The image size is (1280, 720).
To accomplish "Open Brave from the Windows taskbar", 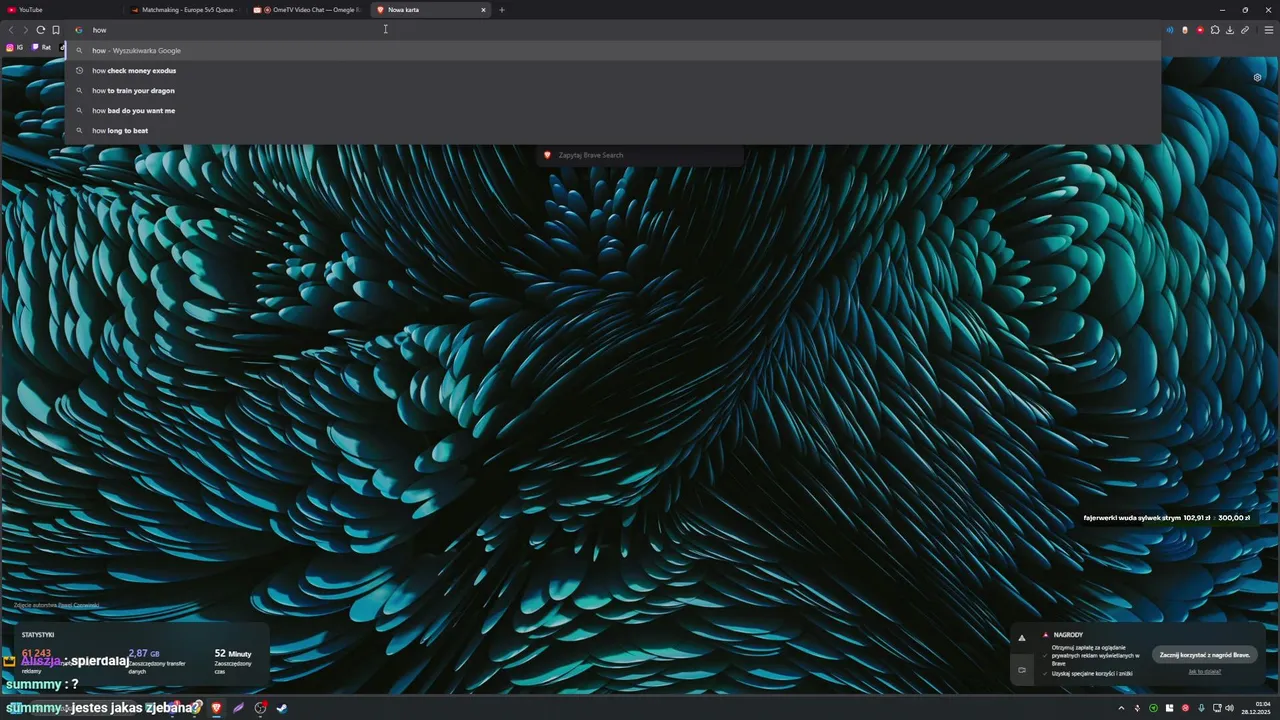I will (216, 708).
